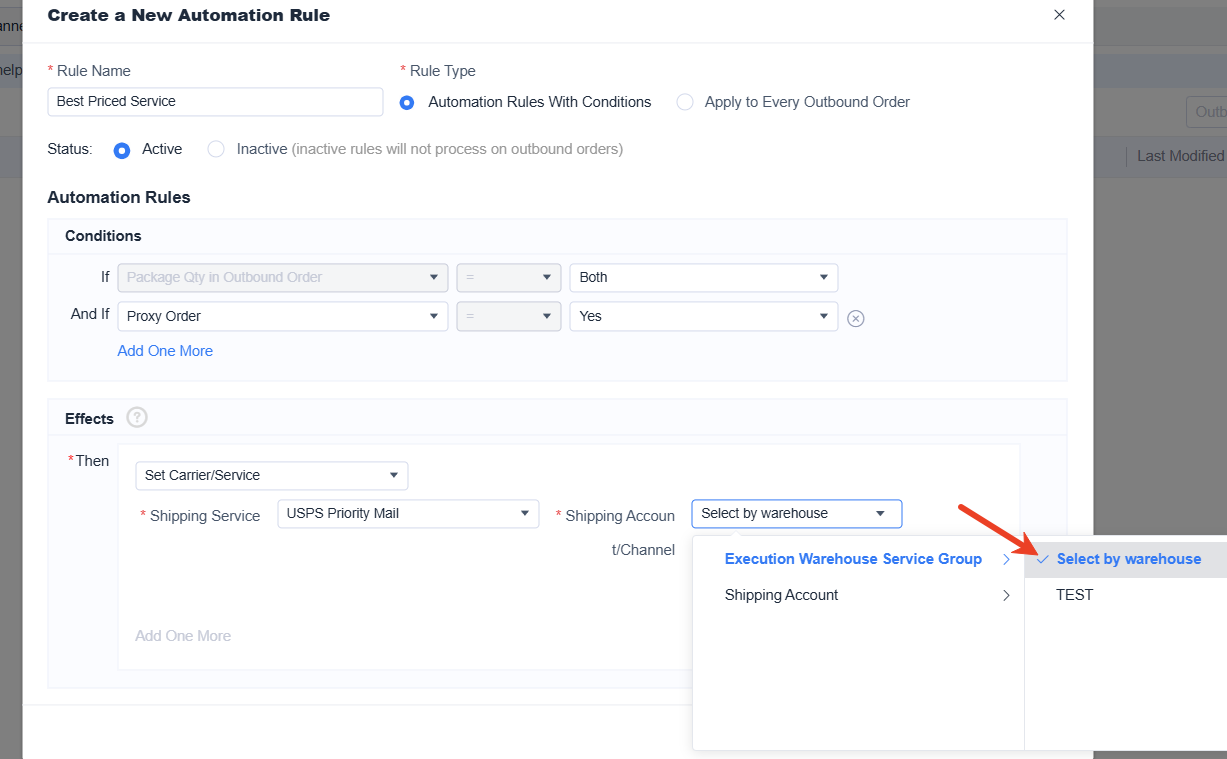This screenshot has width=1227, height=759.
Task: Open the Set Carrier/Service dropdown
Action: coord(271,475)
